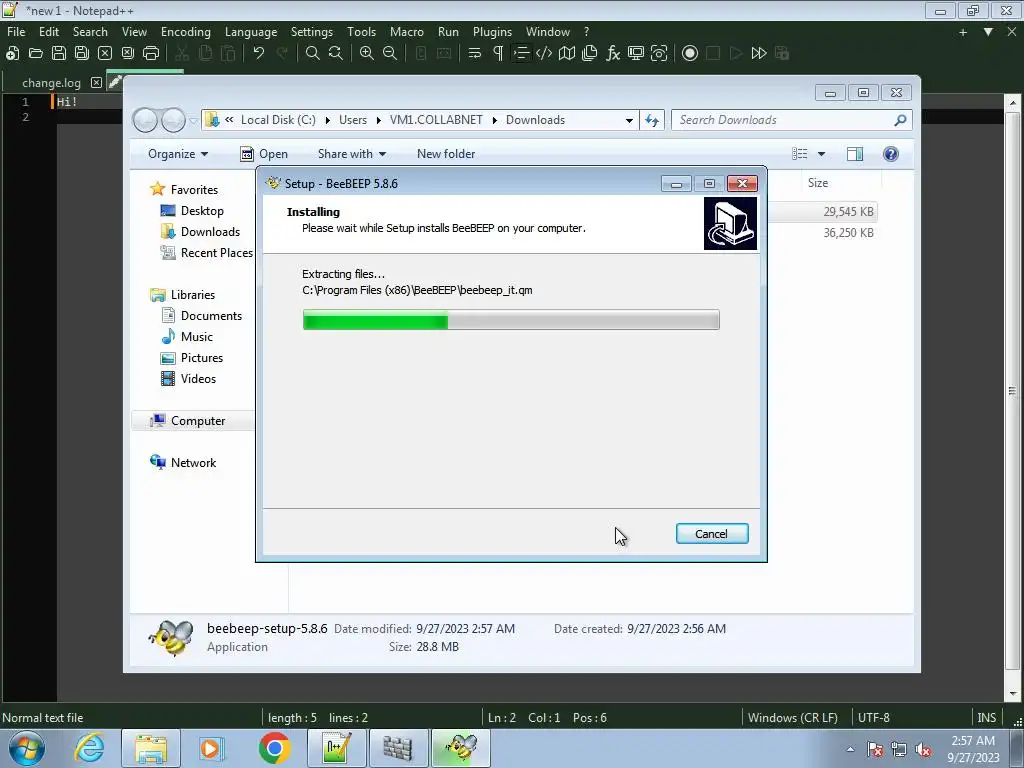Expand the arrow after VM1.COLLABNET in breadcrumb
1024x768 pixels.
tap(494, 120)
